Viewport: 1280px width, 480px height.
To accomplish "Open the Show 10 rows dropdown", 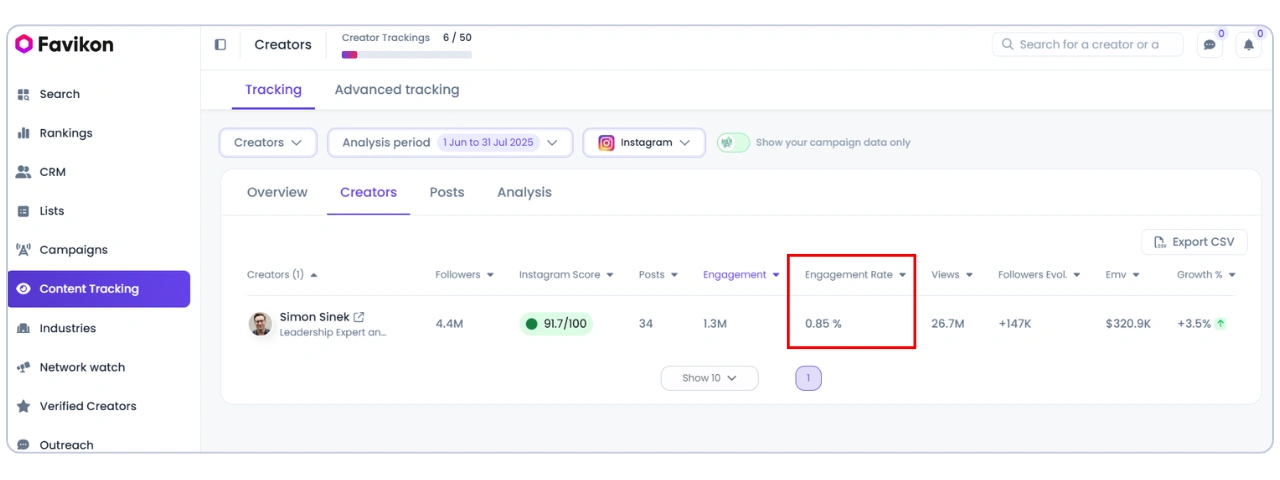I will [709, 378].
